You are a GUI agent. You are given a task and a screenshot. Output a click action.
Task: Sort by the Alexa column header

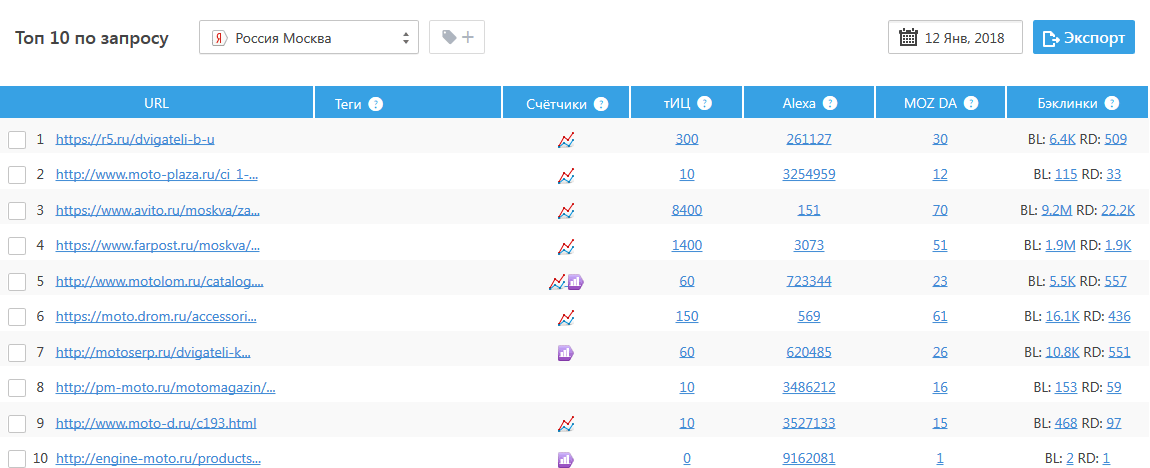coord(799,103)
